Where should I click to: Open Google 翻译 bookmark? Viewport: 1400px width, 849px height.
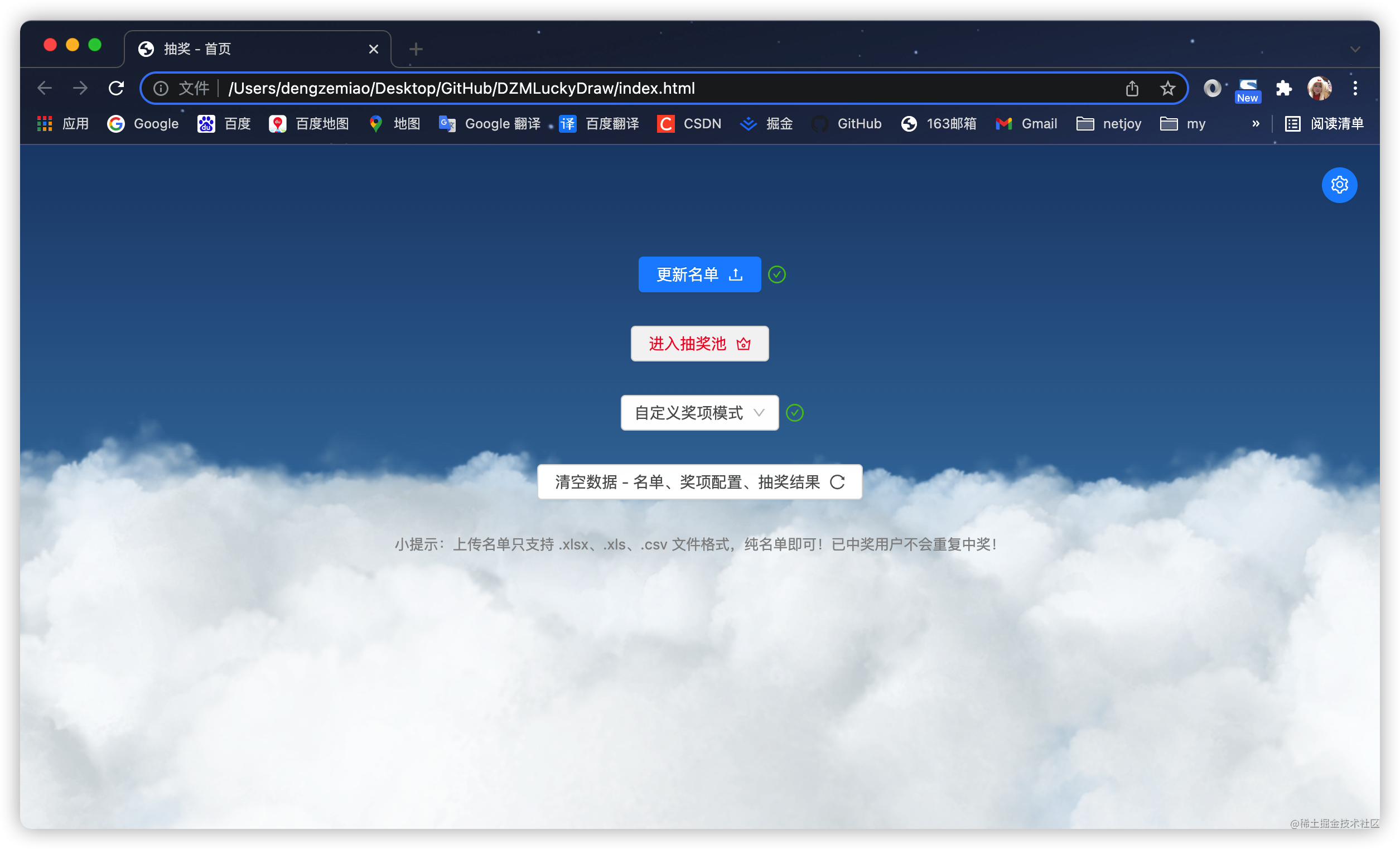[489, 123]
